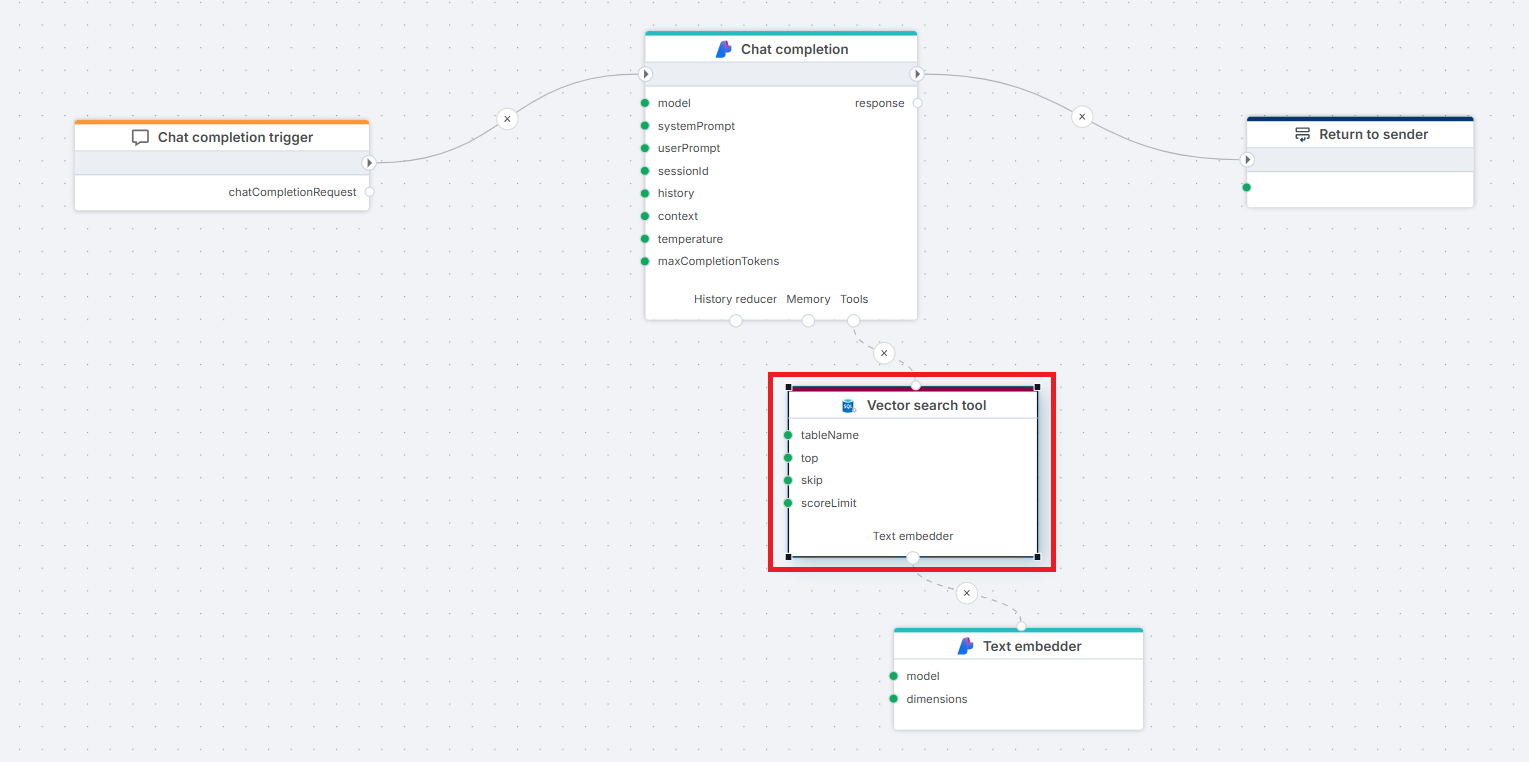This screenshot has width=1529, height=762.
Task: Click the history input port
Action: (x=645, y=193)
